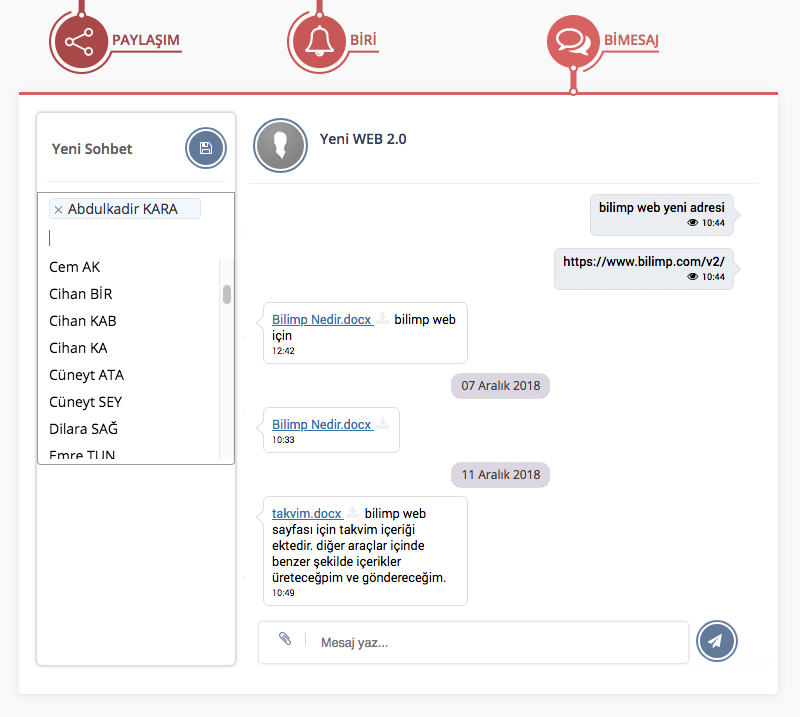Click the contact list scrollbar thumb
800x717 pixels.
click(x=227, y=294)
